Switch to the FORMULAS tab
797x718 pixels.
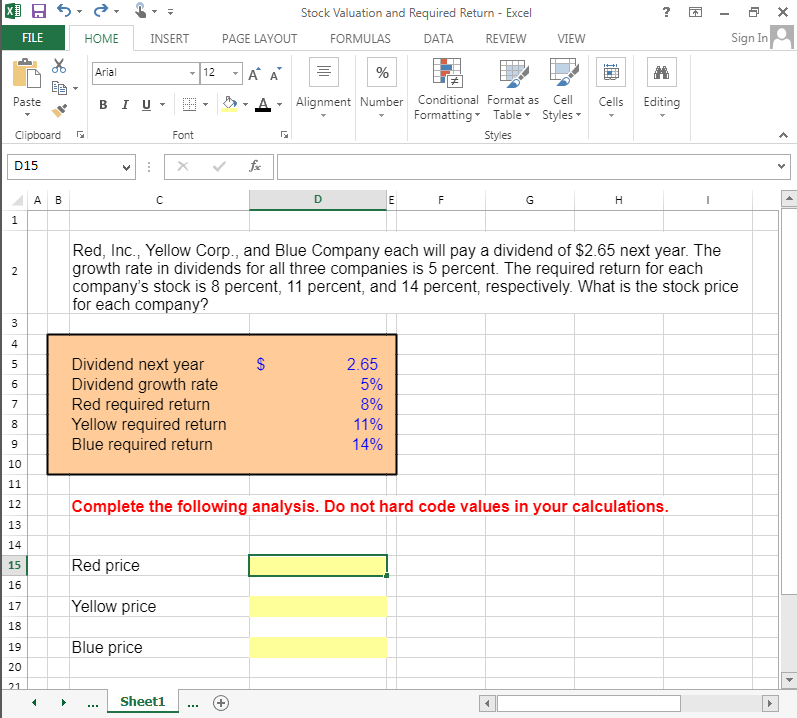point(360,39)
